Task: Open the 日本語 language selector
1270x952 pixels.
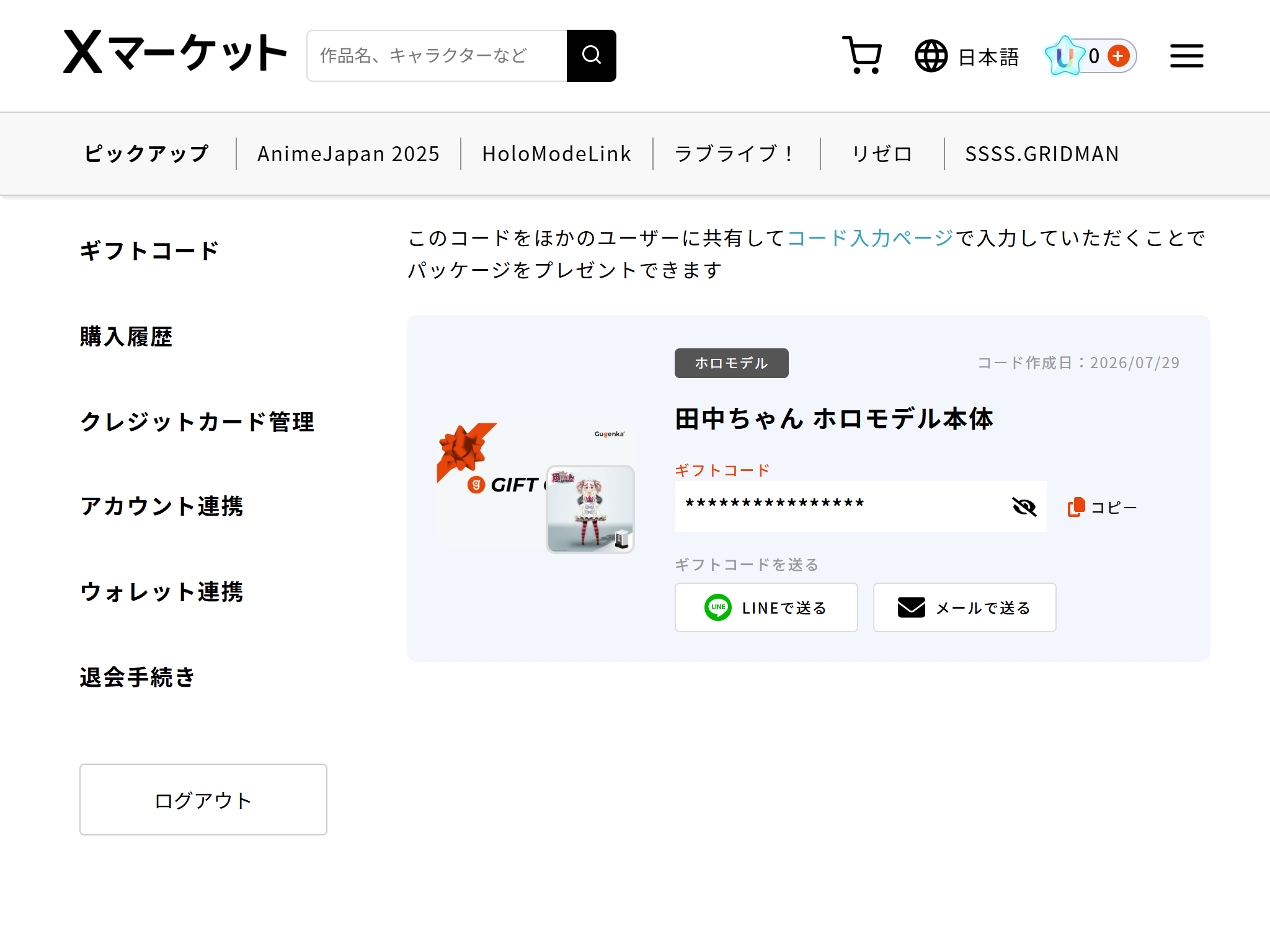Action: (x=988, y=57)
